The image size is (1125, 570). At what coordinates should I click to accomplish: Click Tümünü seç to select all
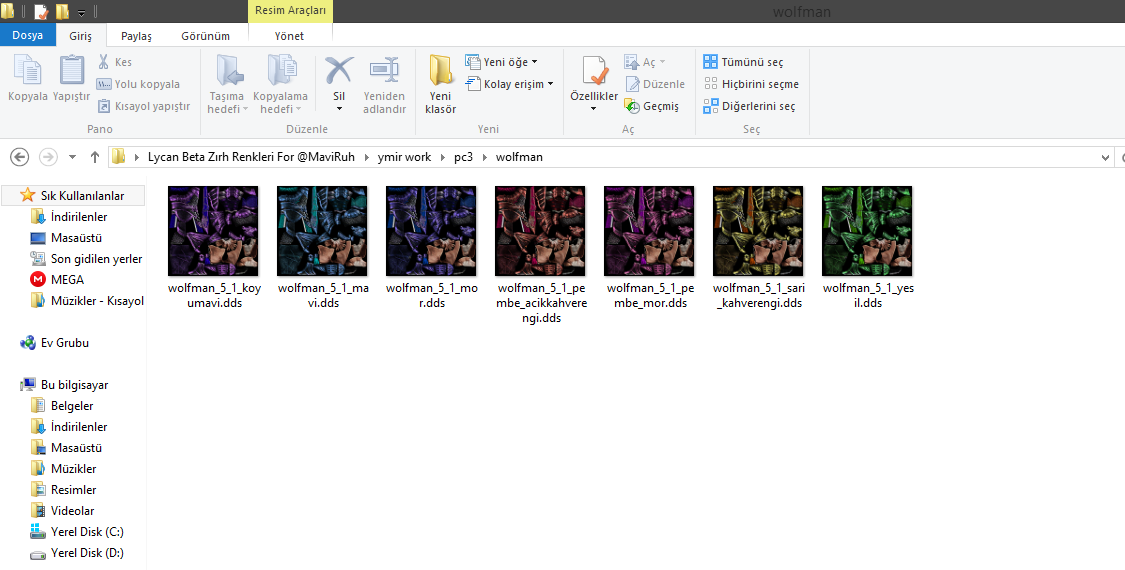pyautogui.click(x=743, y=62)
